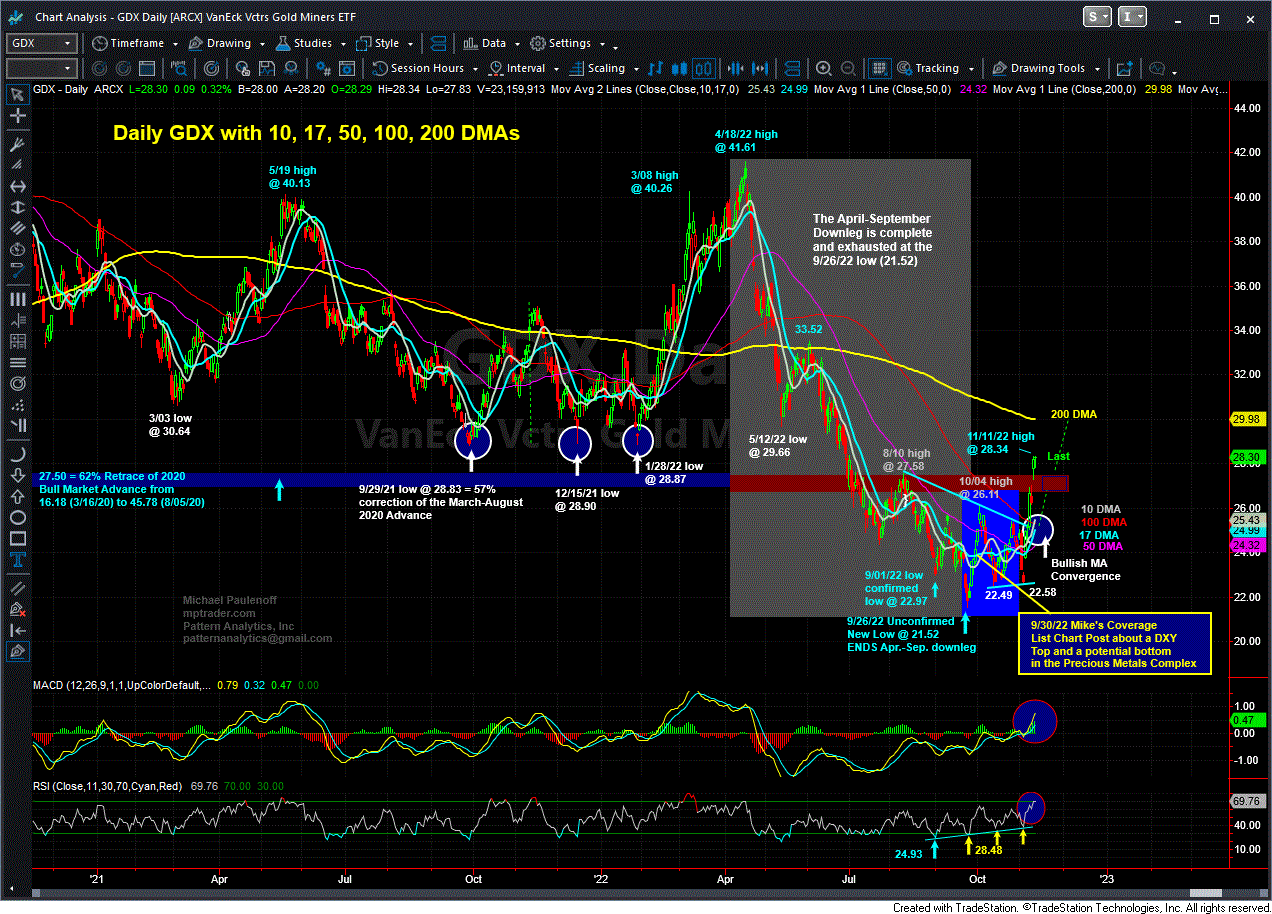Switch to solid candlestick chart type
1272x914 pixels.
pyautogui.click(x=681, y=69)
